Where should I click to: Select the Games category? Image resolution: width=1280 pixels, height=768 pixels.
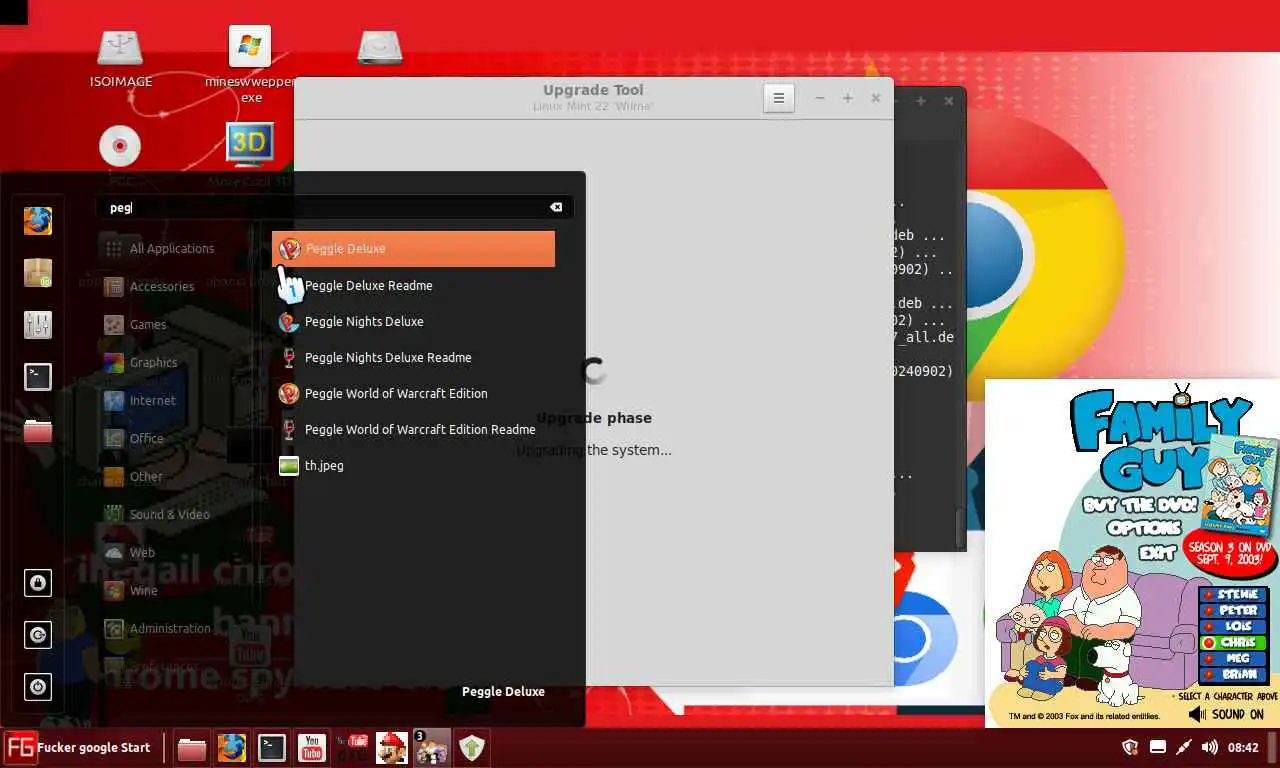(172, 324)
